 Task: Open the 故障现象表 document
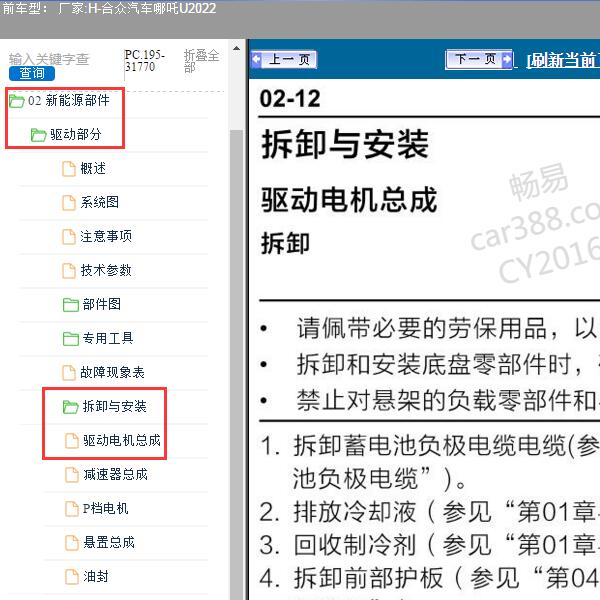pyautogui.click(x=103, y=372)
